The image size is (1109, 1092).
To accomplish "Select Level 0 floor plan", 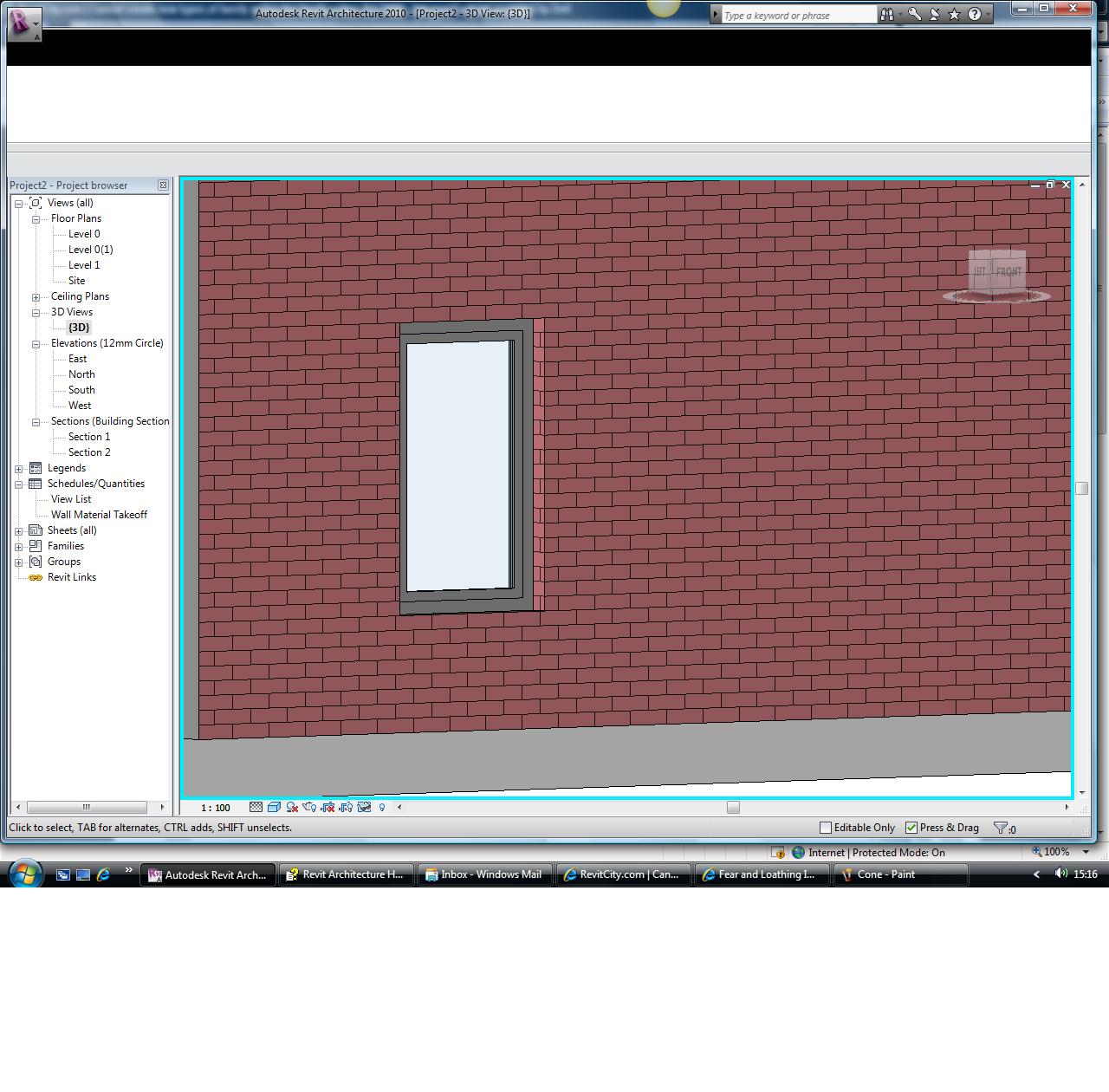I will (84, 234).
